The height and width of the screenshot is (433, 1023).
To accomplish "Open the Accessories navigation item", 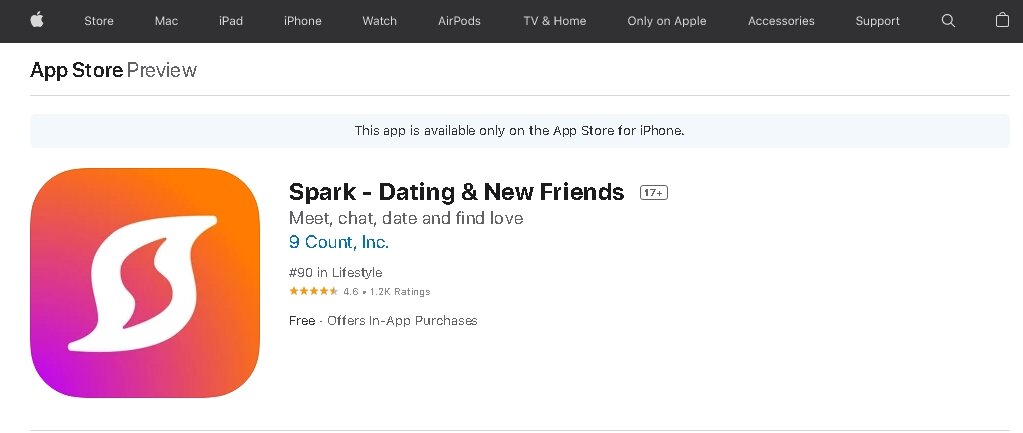I will click(781, 21).
